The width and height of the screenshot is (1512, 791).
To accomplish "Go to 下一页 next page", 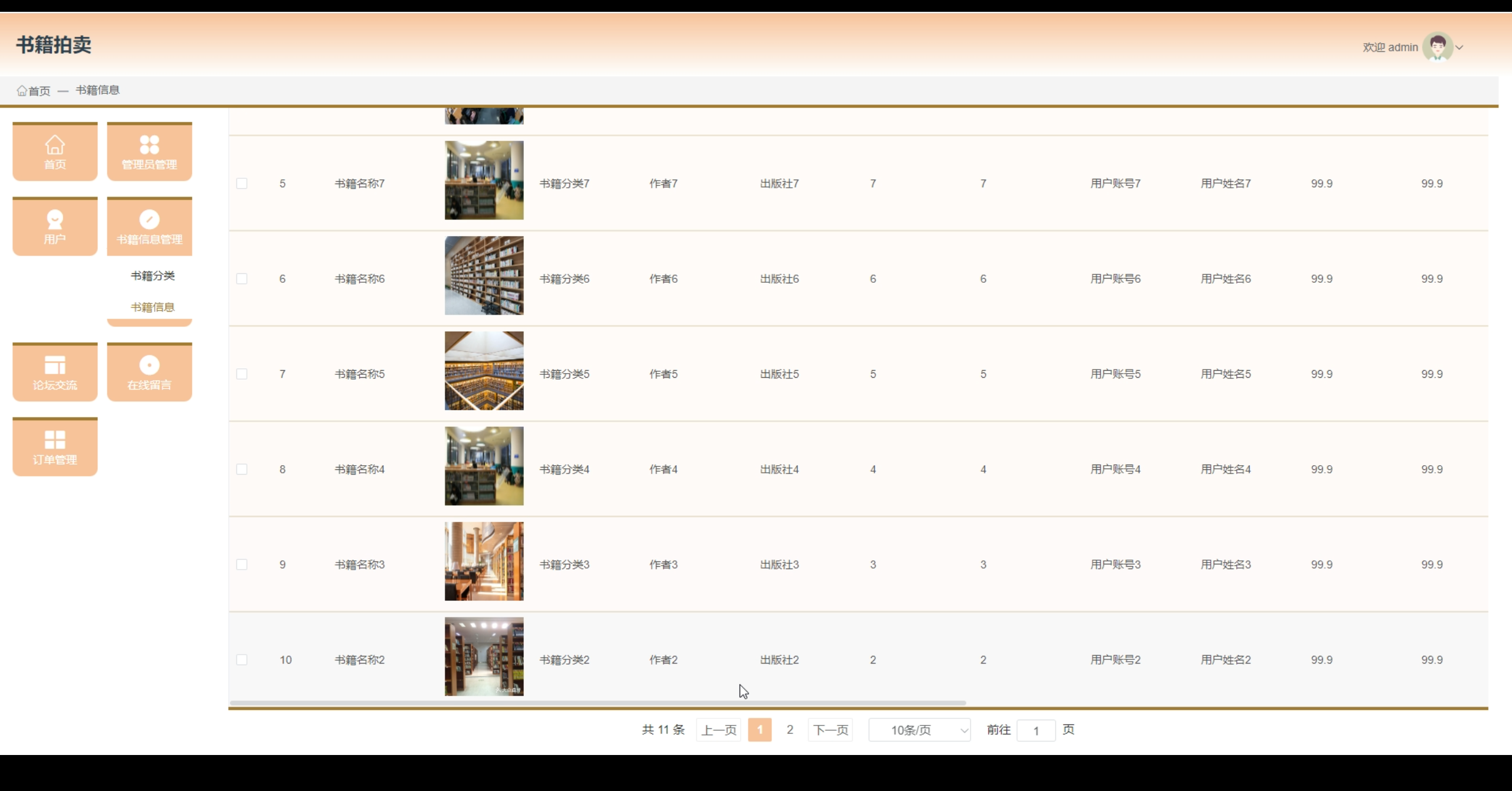I will [830, 730].
